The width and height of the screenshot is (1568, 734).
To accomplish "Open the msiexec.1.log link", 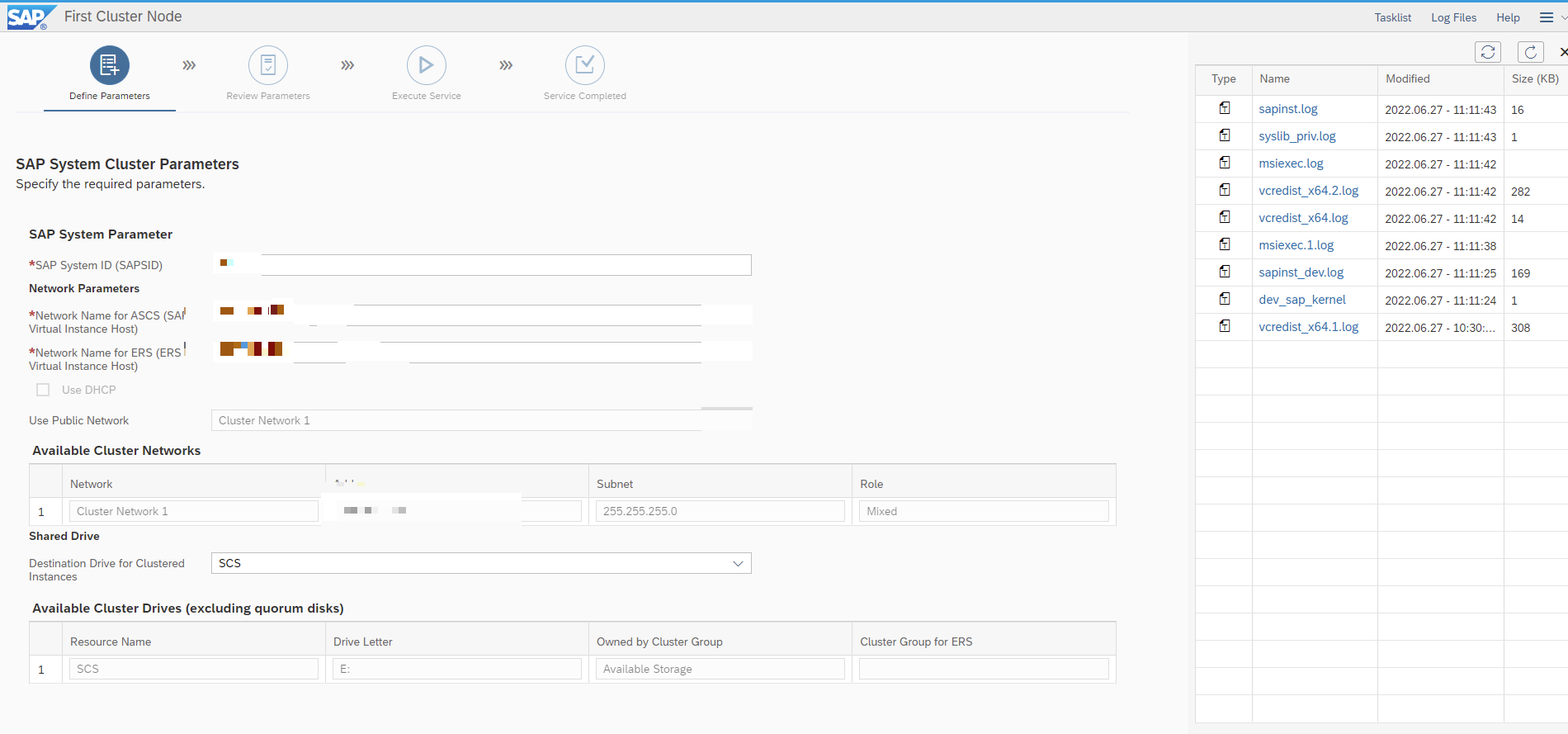I will [x=1296, y=245].
